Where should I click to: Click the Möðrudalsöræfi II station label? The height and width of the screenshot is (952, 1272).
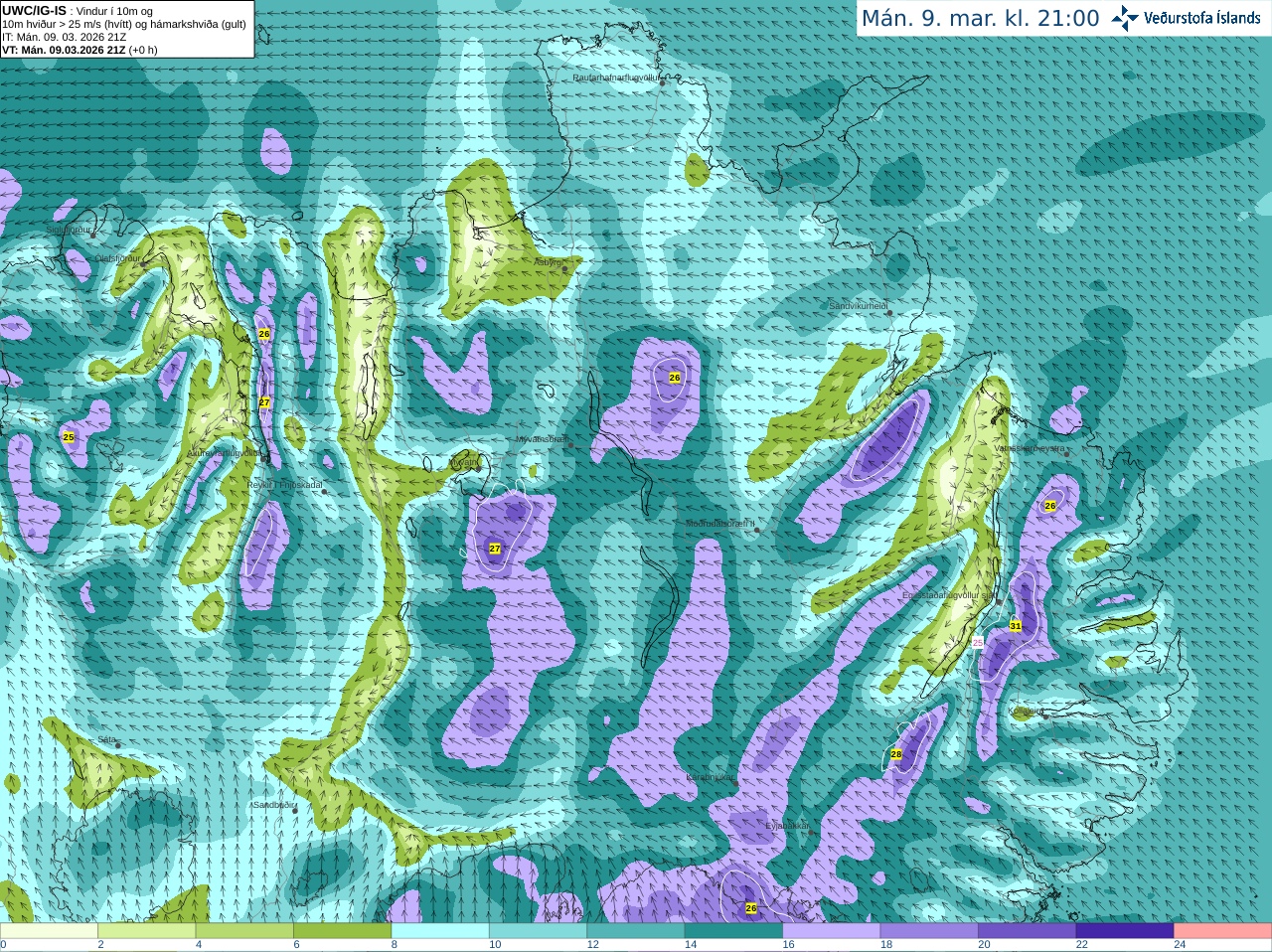click(x=720, y=524)
